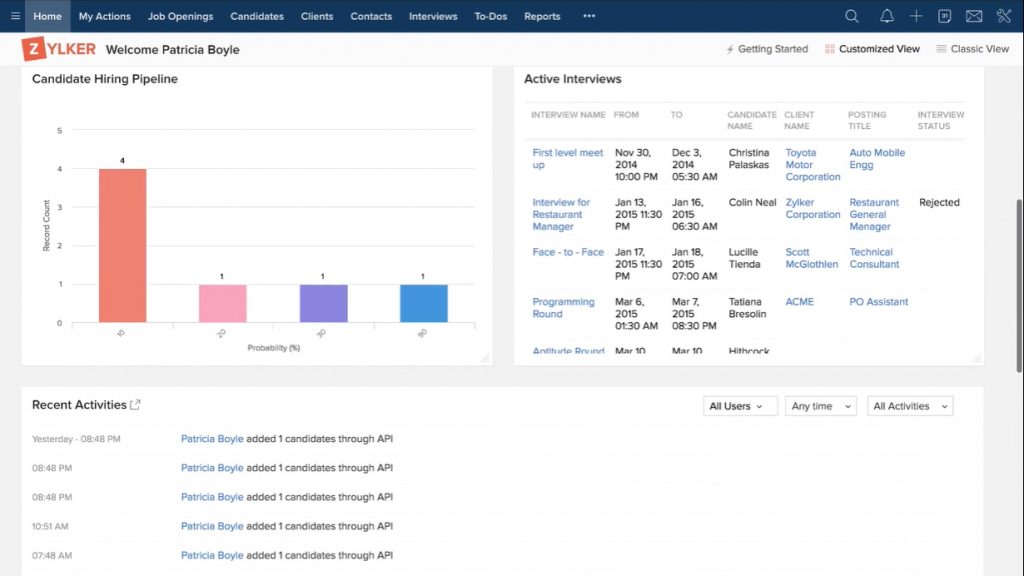Click the setup tools icon
The height and width of the screenshot is (576, 1024).
(1004, 15)
